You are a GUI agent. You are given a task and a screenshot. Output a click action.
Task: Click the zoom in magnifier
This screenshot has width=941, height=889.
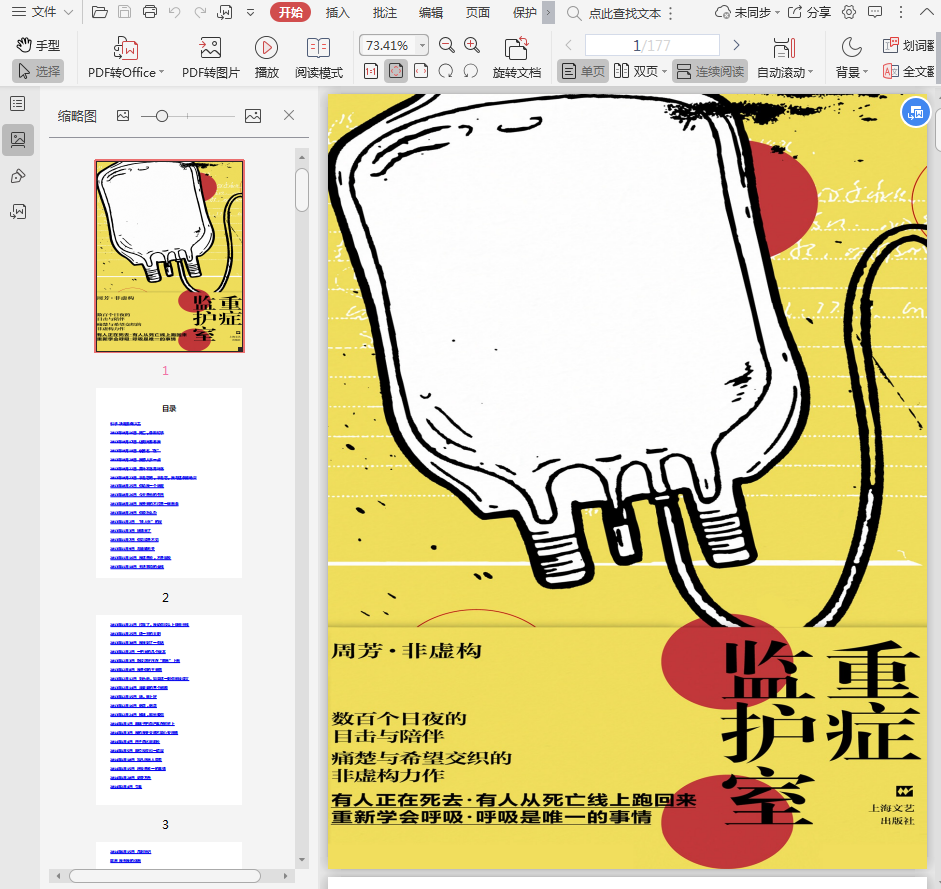(472, 45)
